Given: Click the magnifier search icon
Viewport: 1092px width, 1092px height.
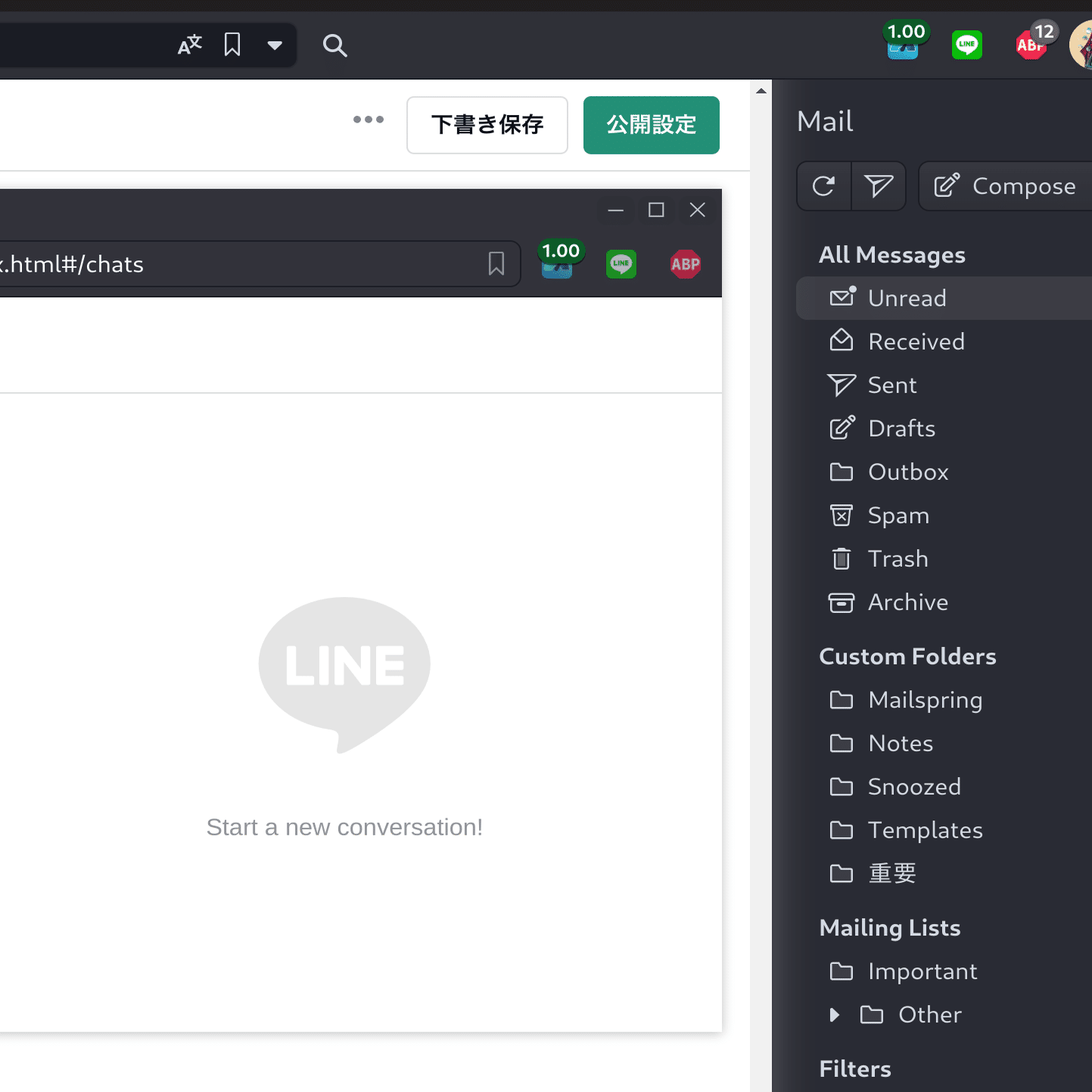Looking at the screenshot, I should [334, 45].
